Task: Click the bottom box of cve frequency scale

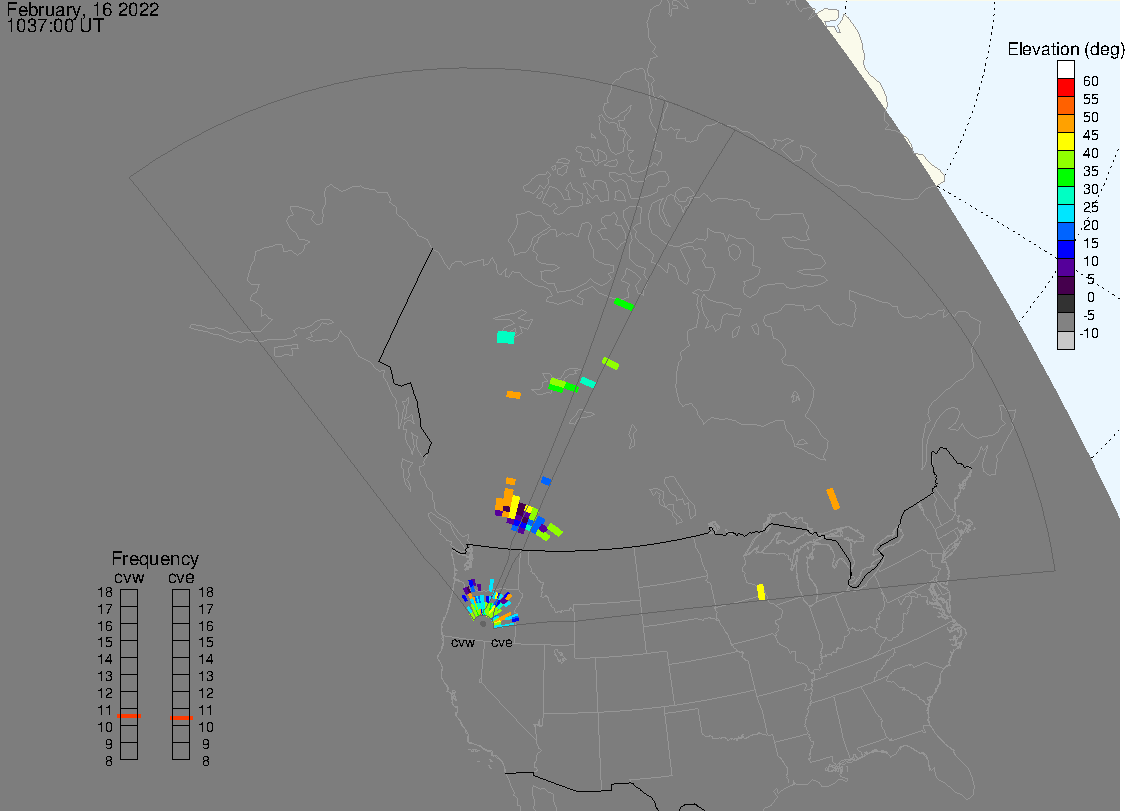Action: tap(181, 751)
